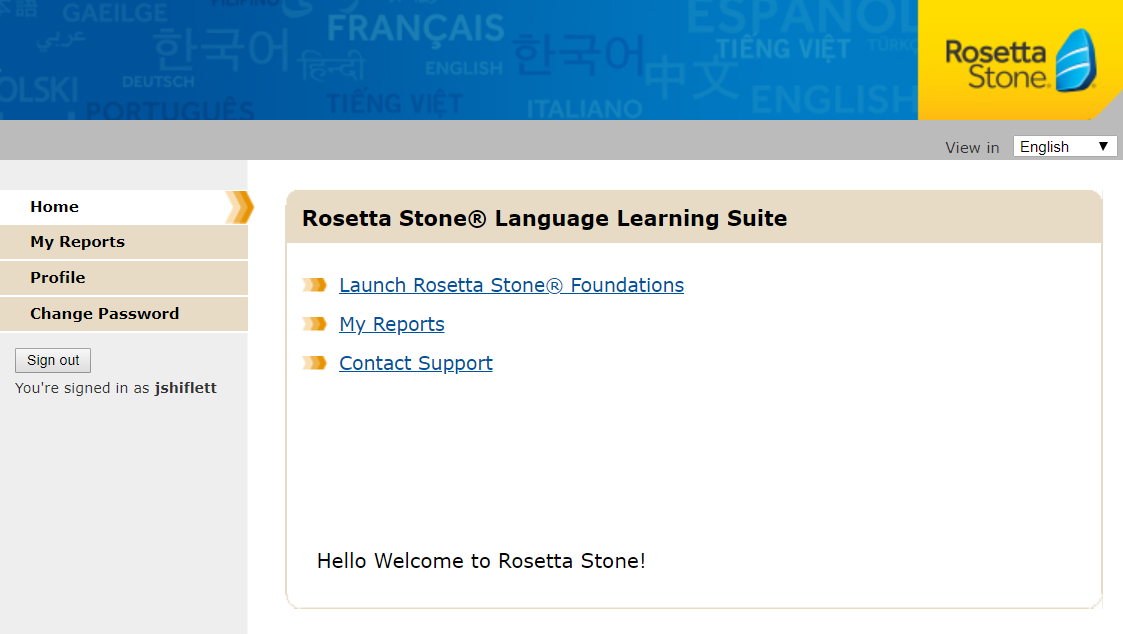Launch Rosetta Stone Foundations
Screen dimensions: 1123x634
511,285
